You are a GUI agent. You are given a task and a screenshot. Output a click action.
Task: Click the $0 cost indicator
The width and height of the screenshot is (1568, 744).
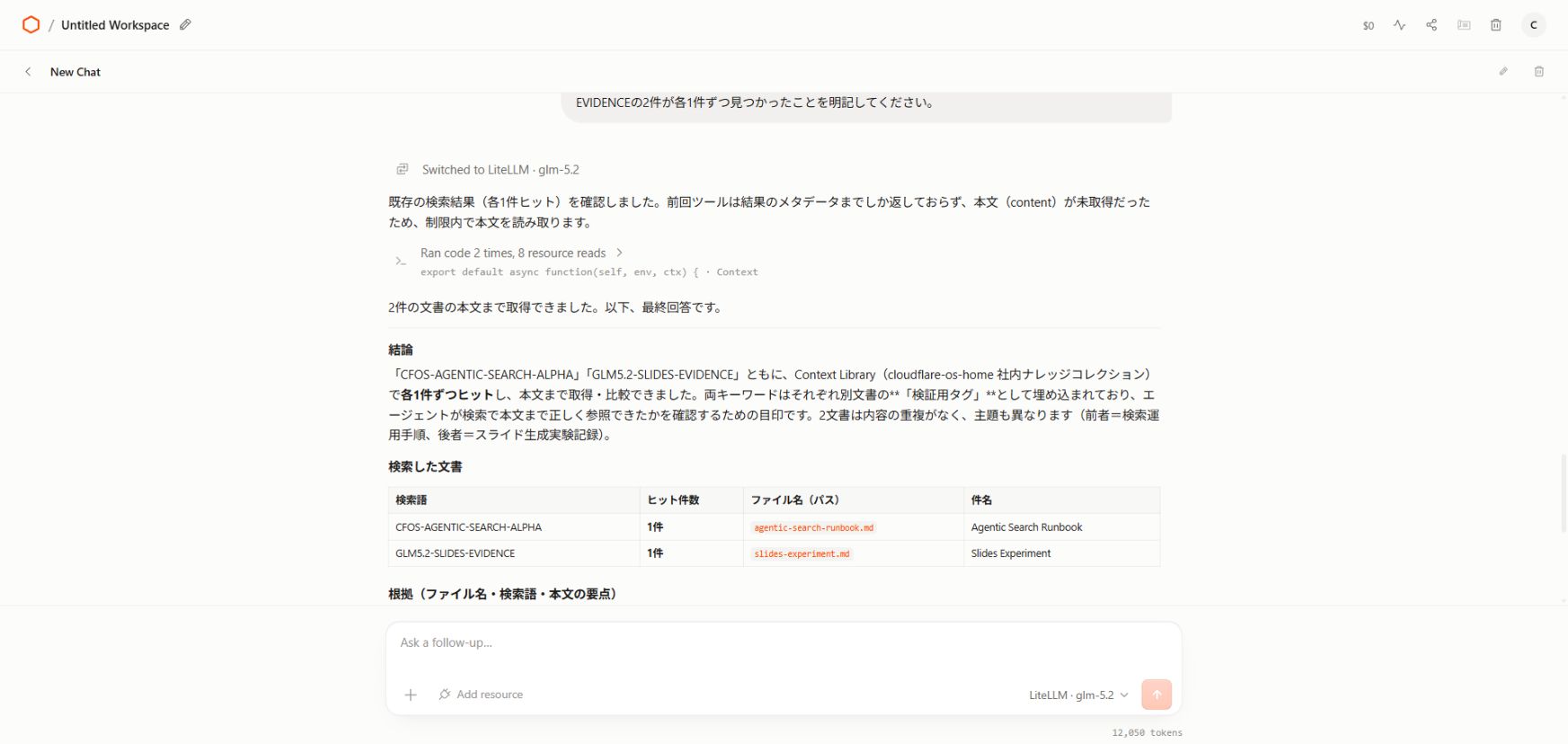tap(1369, 26)
